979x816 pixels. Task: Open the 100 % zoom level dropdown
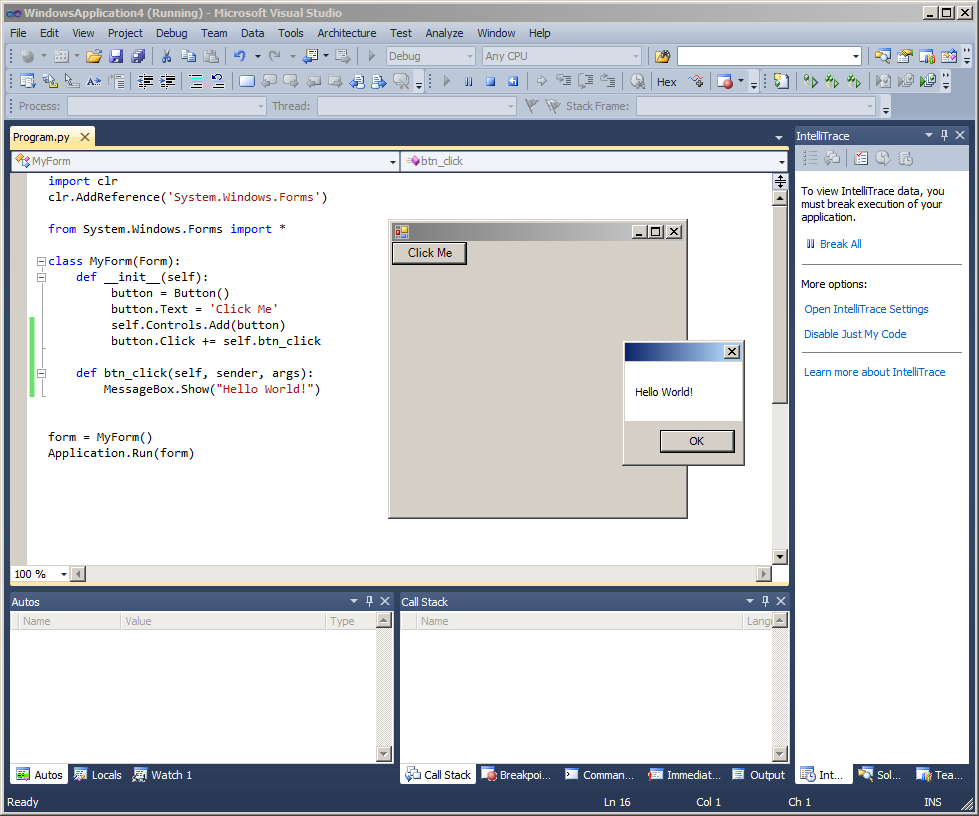[x=64, y=574]
